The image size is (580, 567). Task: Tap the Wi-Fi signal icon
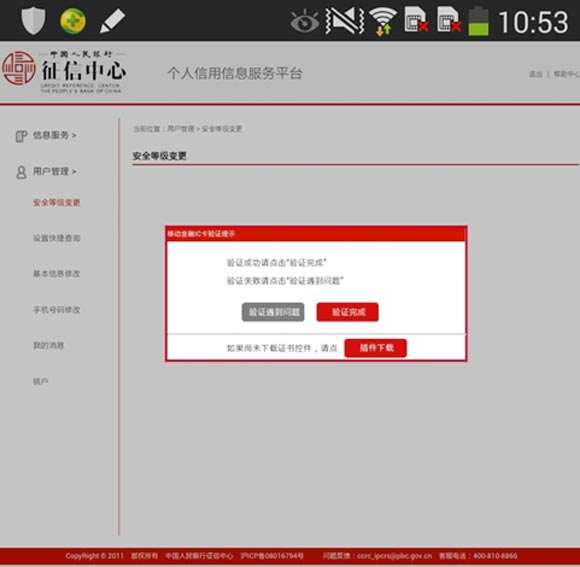[383, 22]
